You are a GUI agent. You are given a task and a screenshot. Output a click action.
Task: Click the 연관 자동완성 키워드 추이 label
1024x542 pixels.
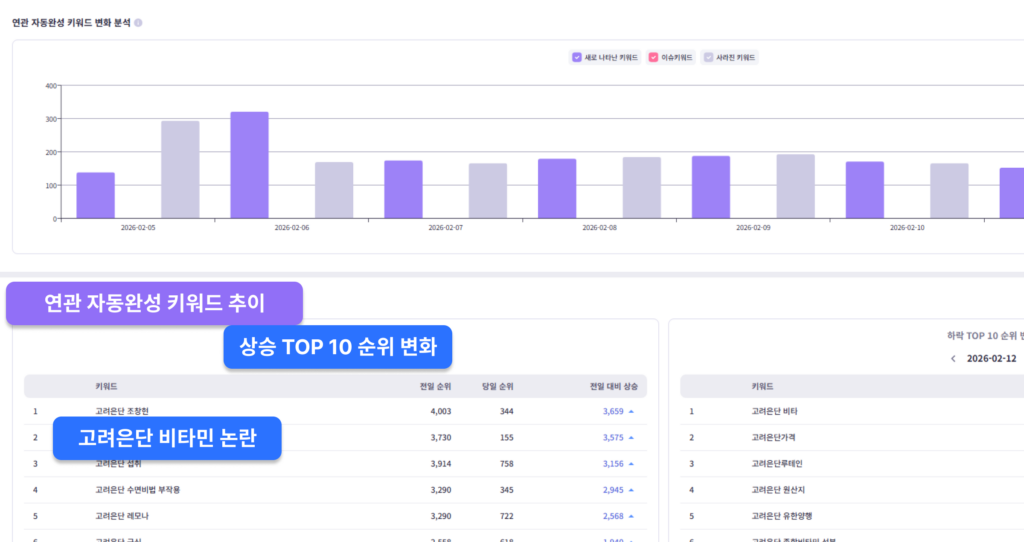coord(154,303)
